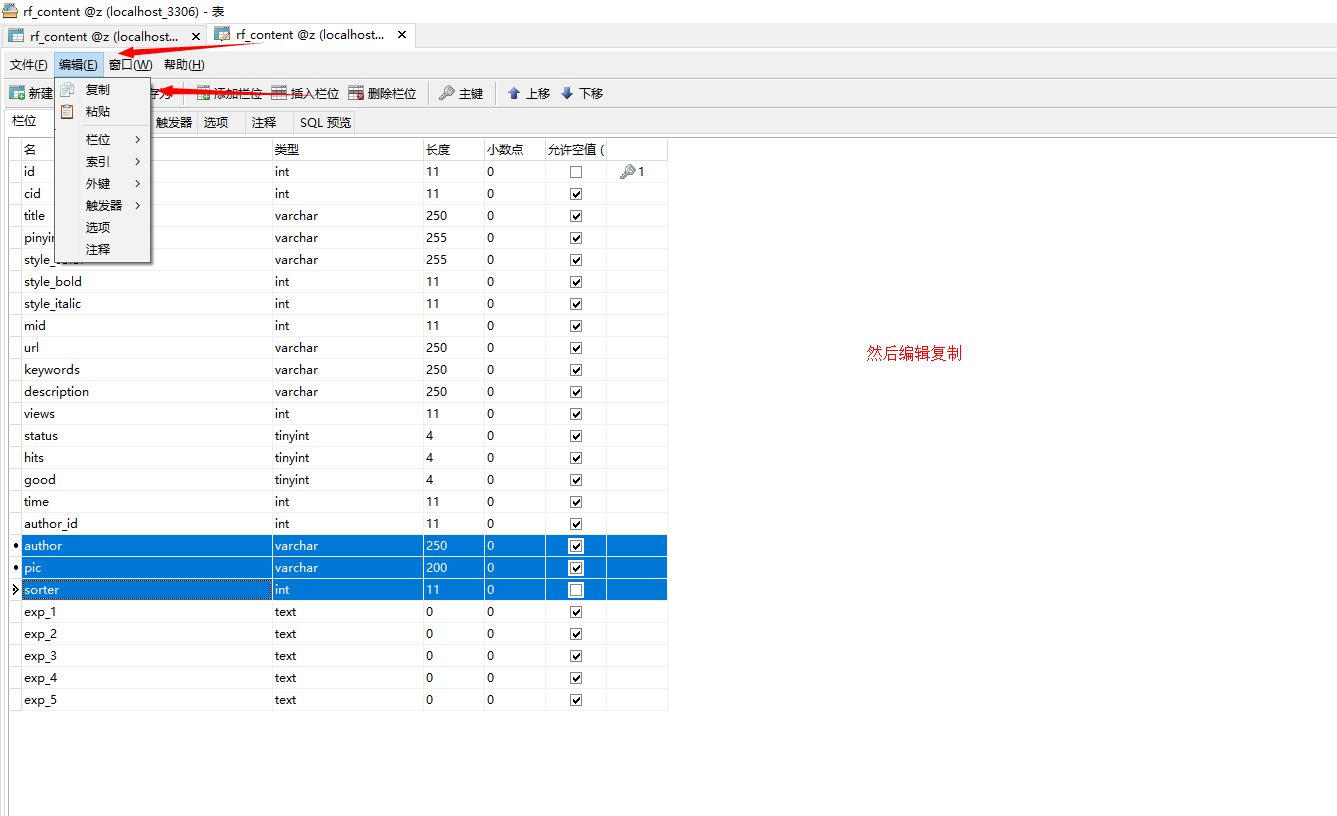1337x816 pixels.
Task: Choose 复制 from the Edit menu
Action: coord(103,90)
